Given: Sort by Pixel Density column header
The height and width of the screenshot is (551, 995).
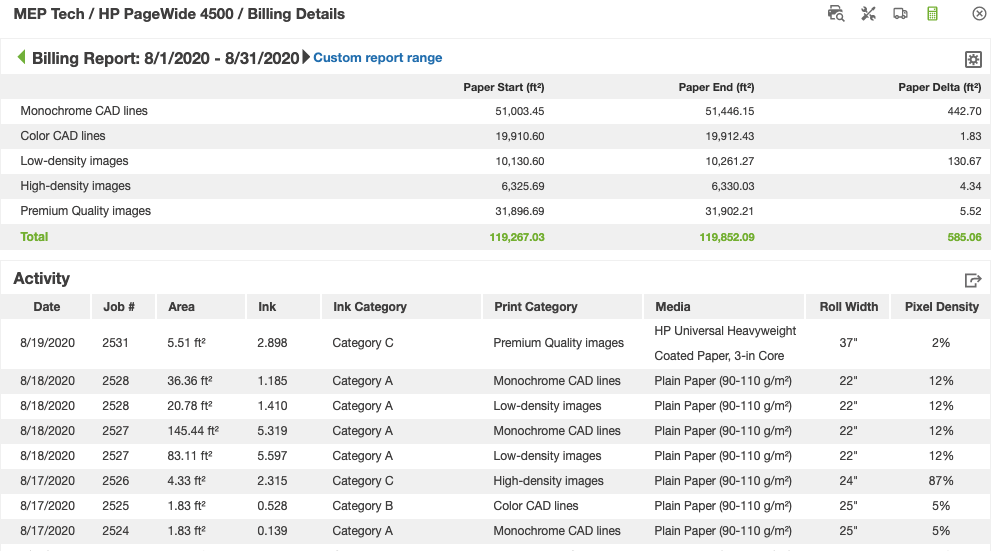Looking at the screenshot, I should click(x=941, y=307).
